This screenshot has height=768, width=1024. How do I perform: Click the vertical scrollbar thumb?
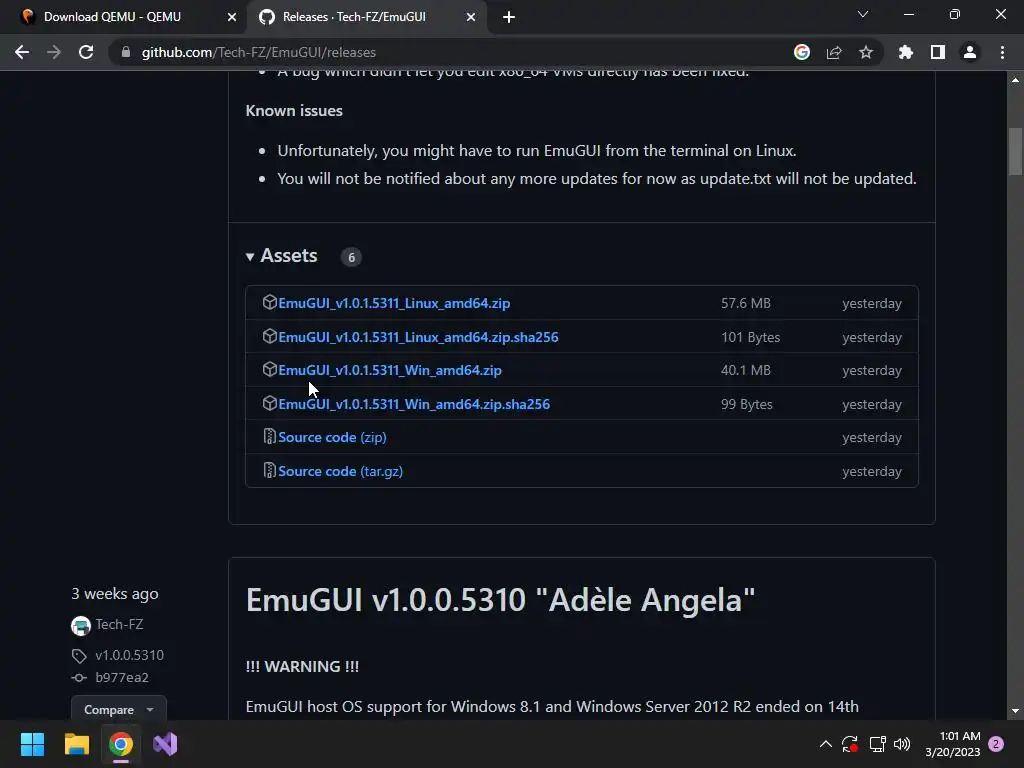tap(1015, 152)
